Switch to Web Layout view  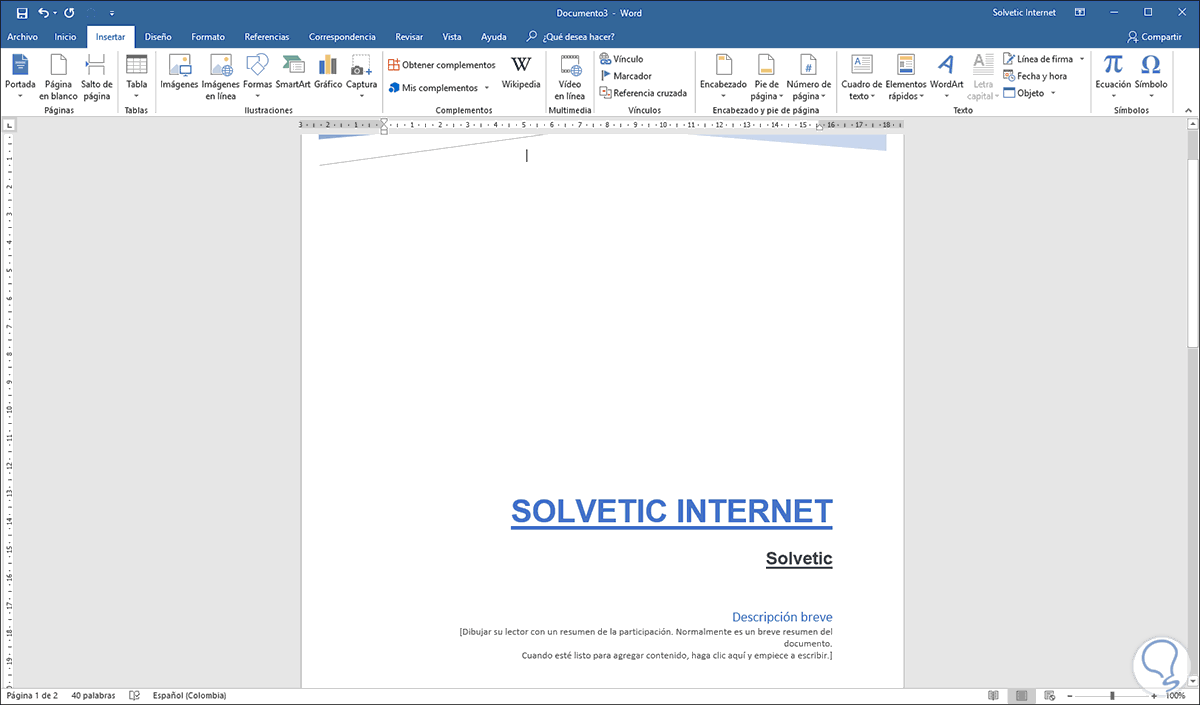click(x=1047, y=695)
